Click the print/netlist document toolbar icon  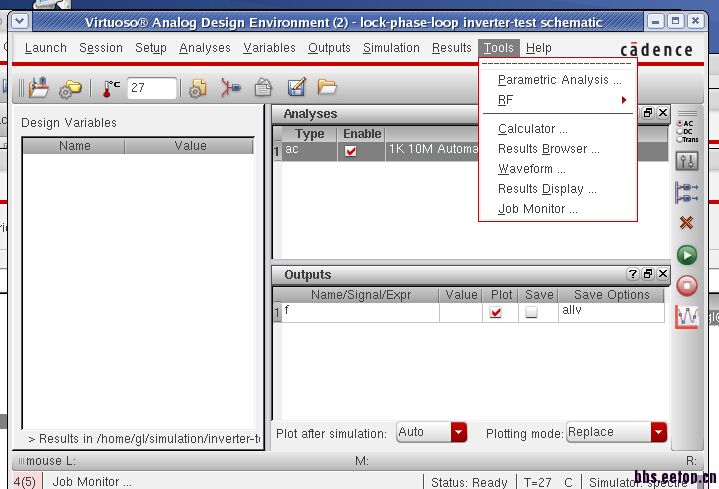[x=263, y=87]
